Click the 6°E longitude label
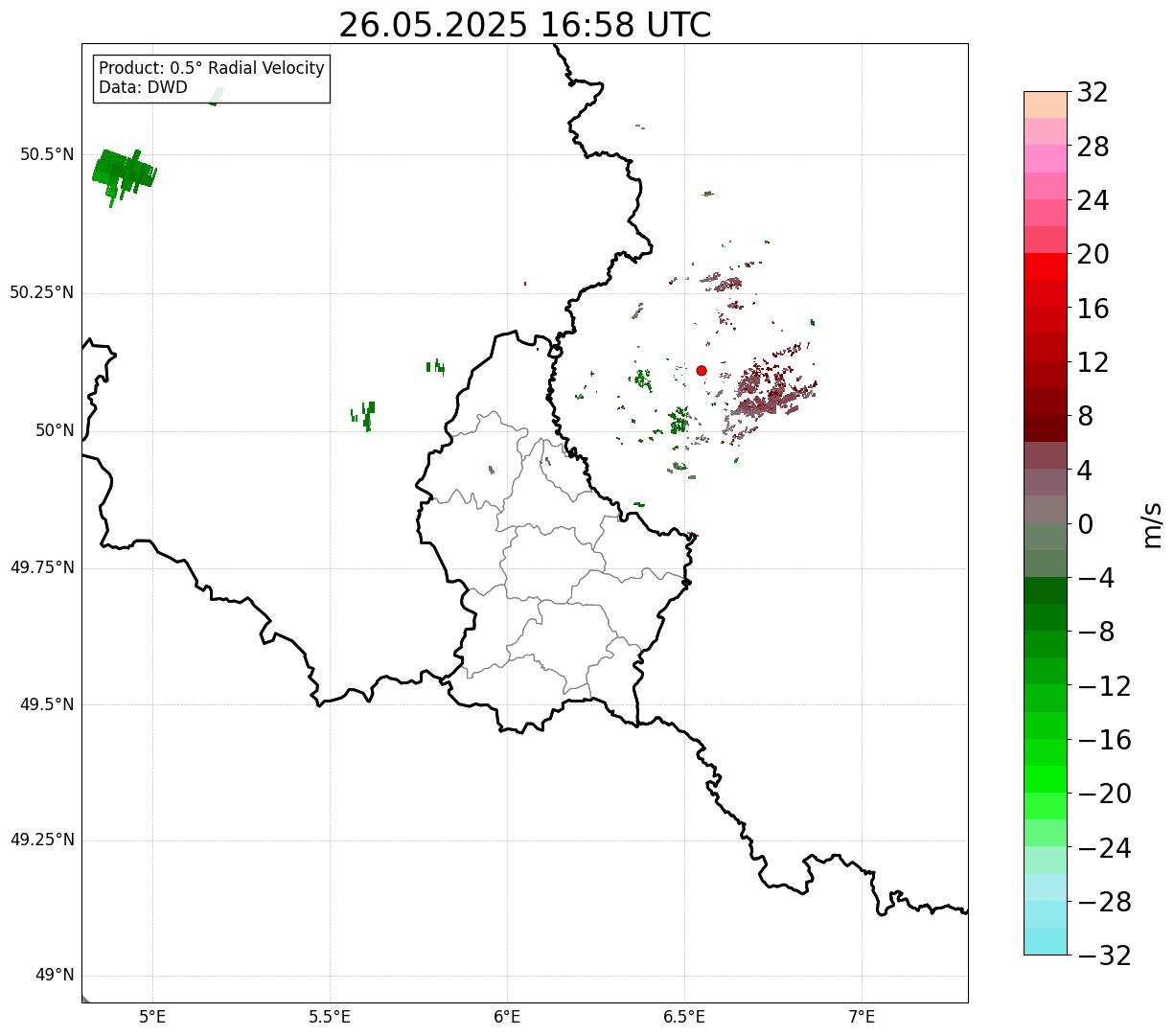The width and height of the screenshot is (1174, 1036). tap(507, 1016)
